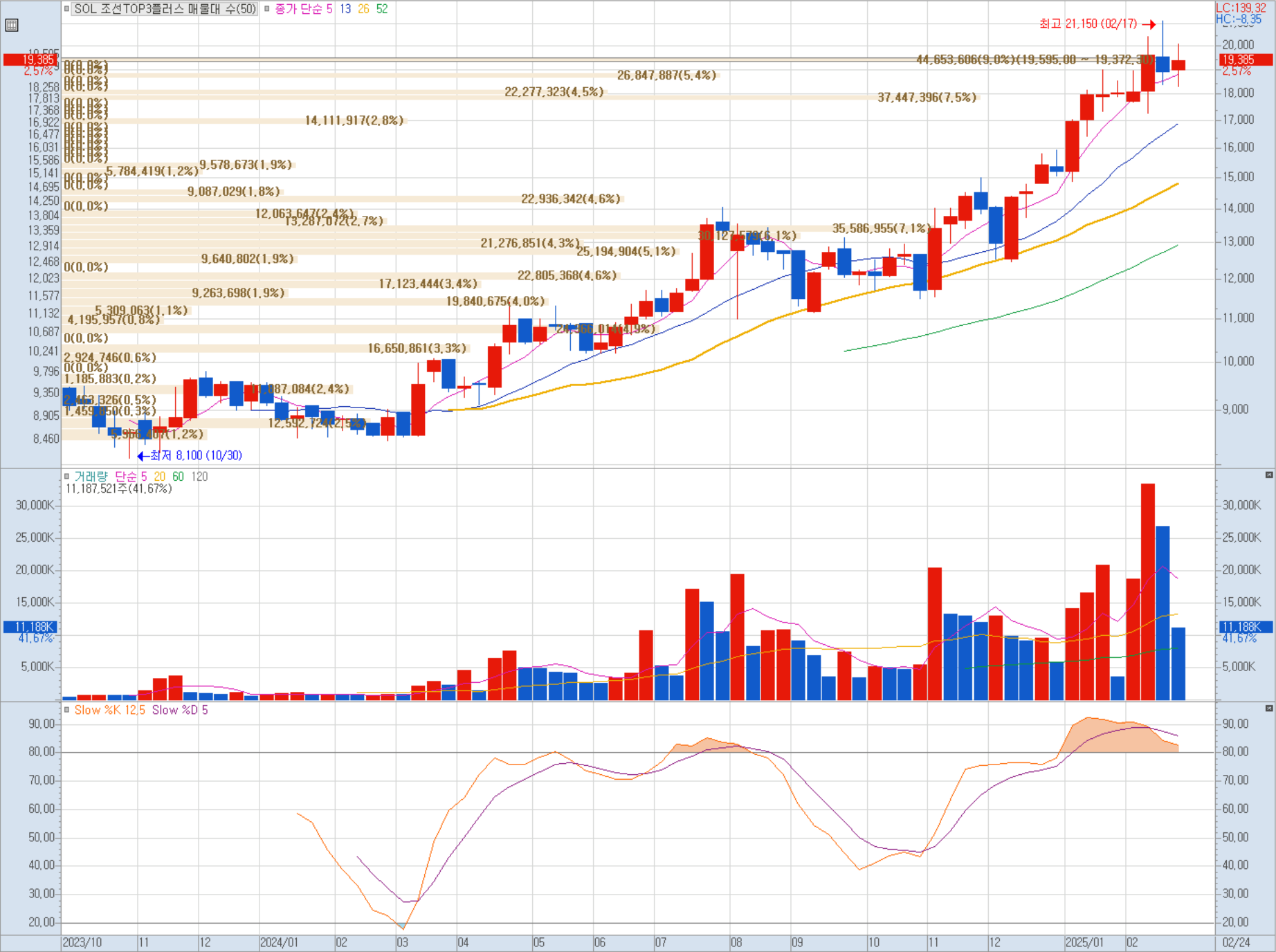Open the grid table icon at top-left

coord(12,26)
